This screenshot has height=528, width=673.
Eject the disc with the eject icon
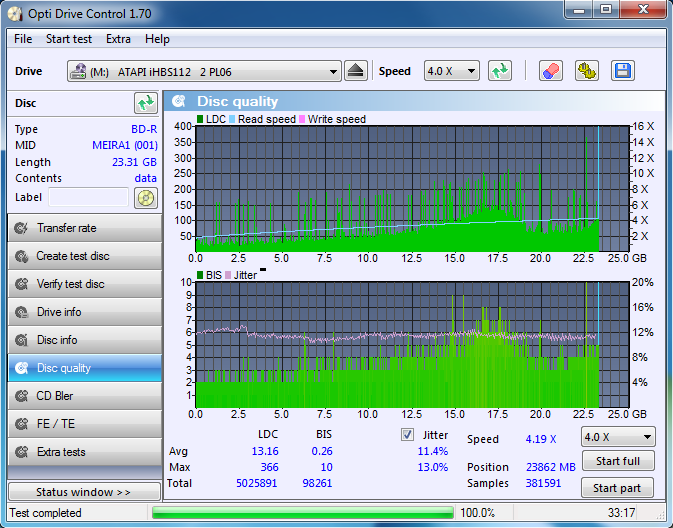356,71
